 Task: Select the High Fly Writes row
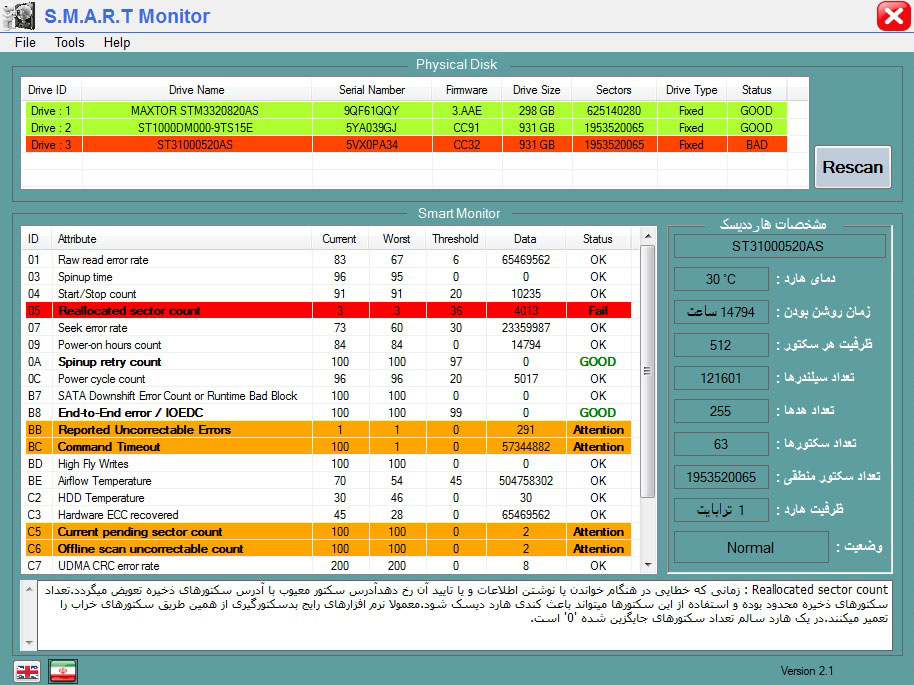pos(328,464)
